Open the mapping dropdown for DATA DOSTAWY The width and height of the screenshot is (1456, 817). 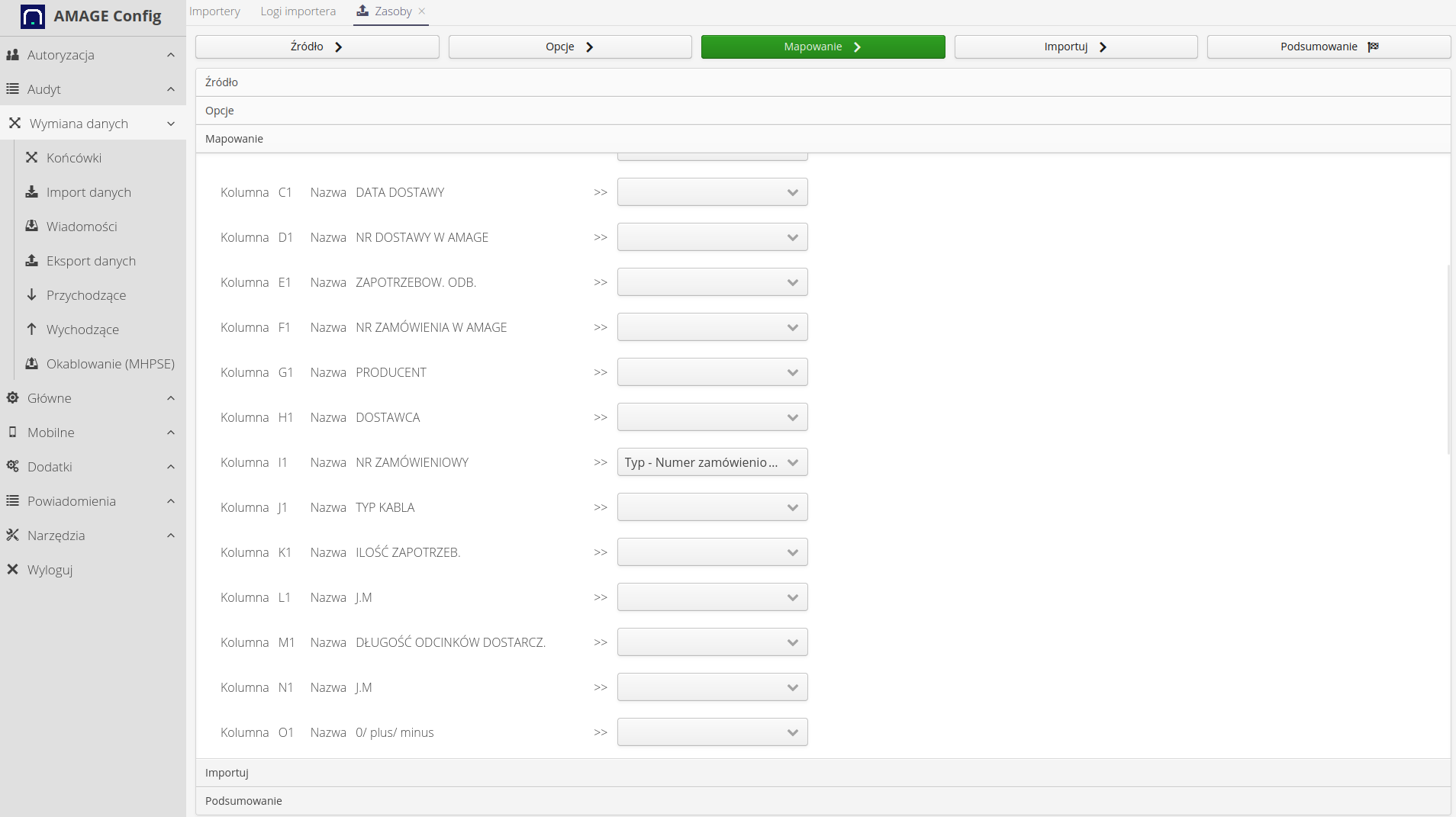click(711, 191)
